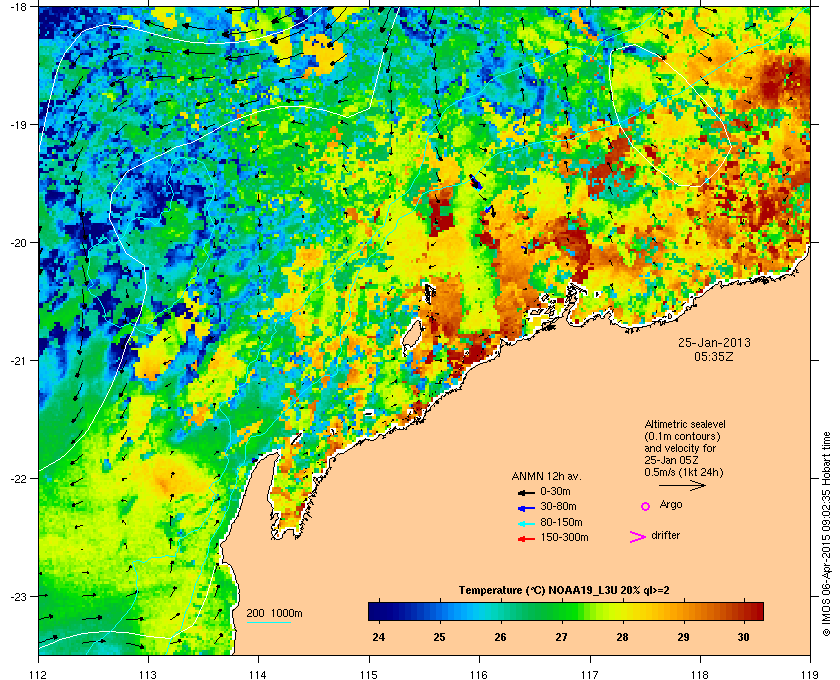
Task: Click the '(0.1m contours)' legend text
Action: [682, 436]
